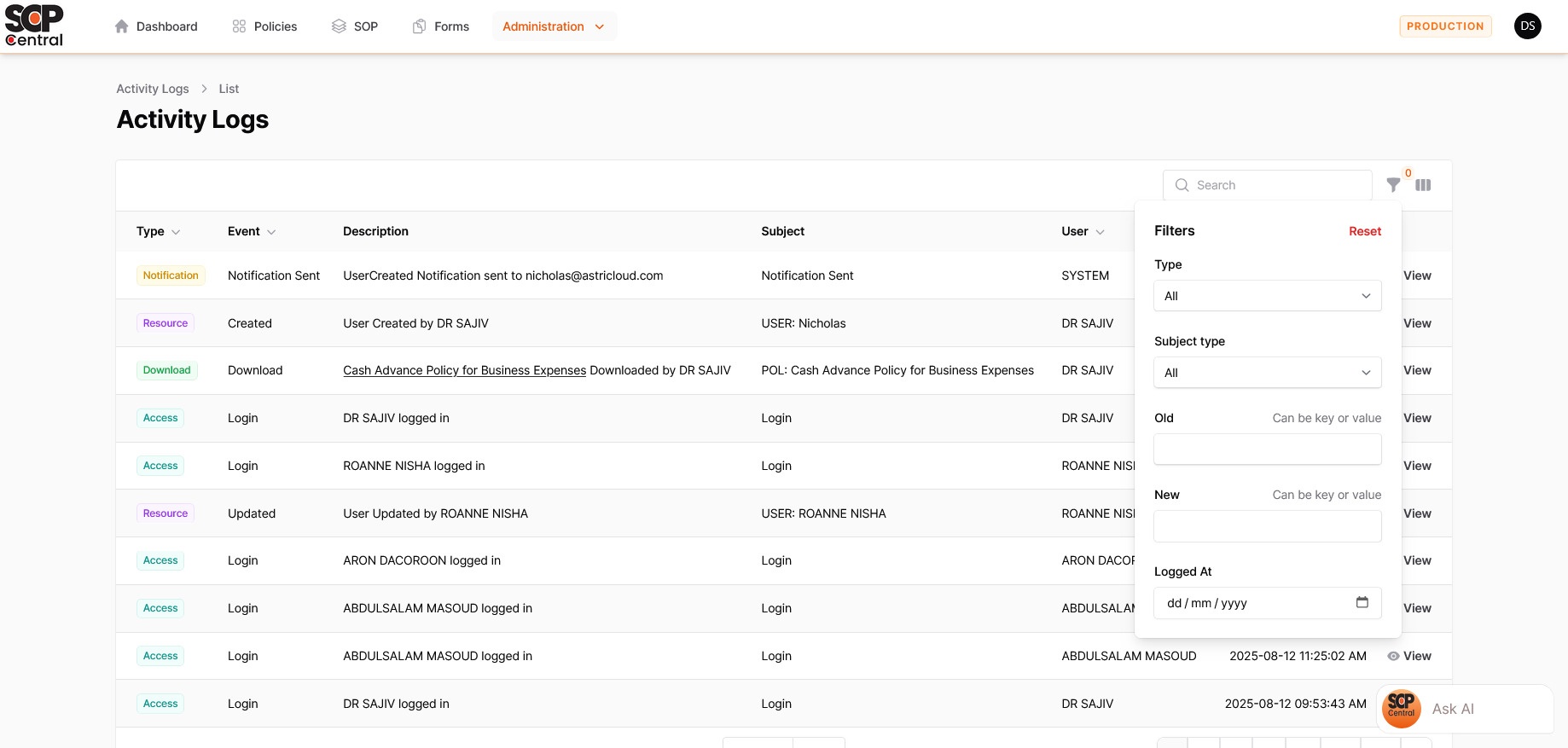
Task: Go to Dashboard via home icon
Action: click(x=122, y=26)
